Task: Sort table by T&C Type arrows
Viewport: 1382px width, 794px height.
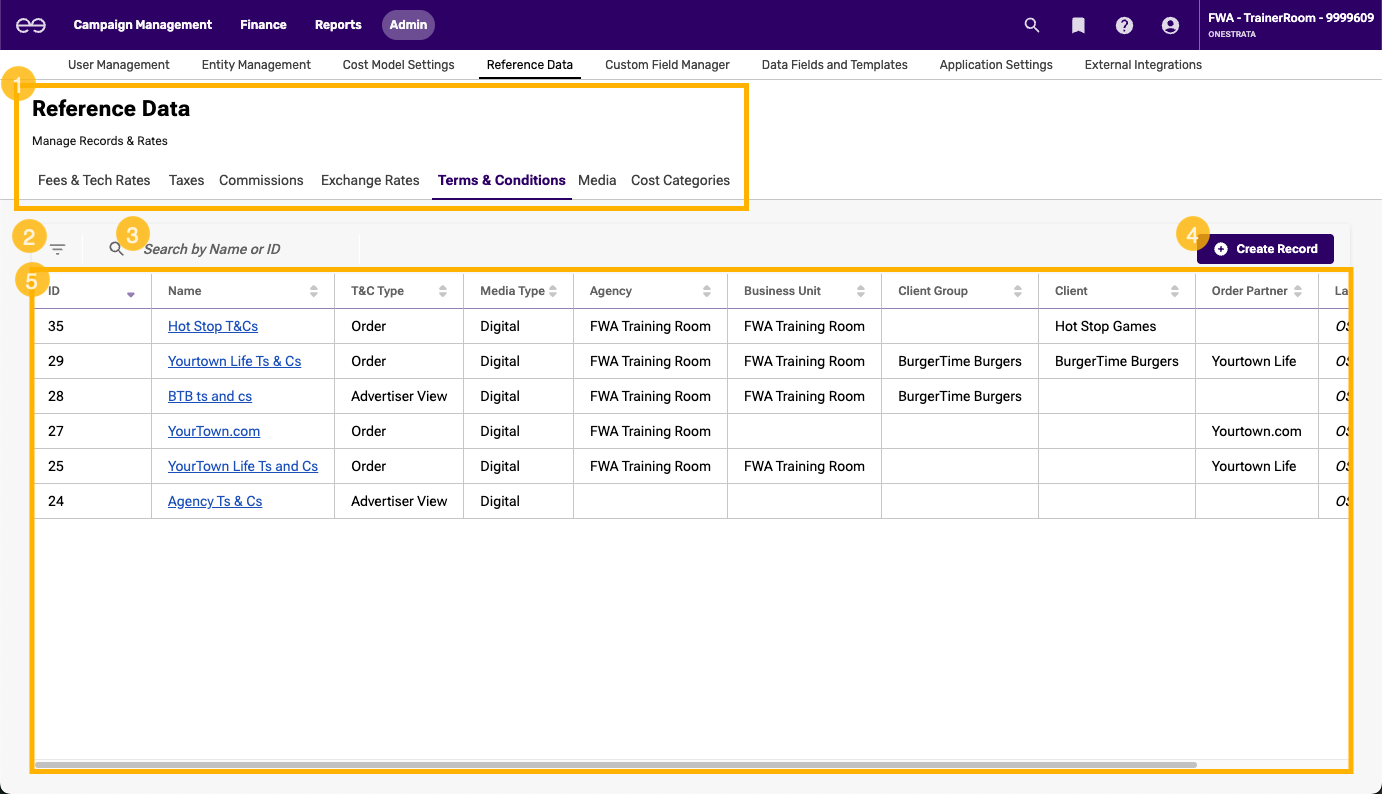Action: (x=443, y=291)
